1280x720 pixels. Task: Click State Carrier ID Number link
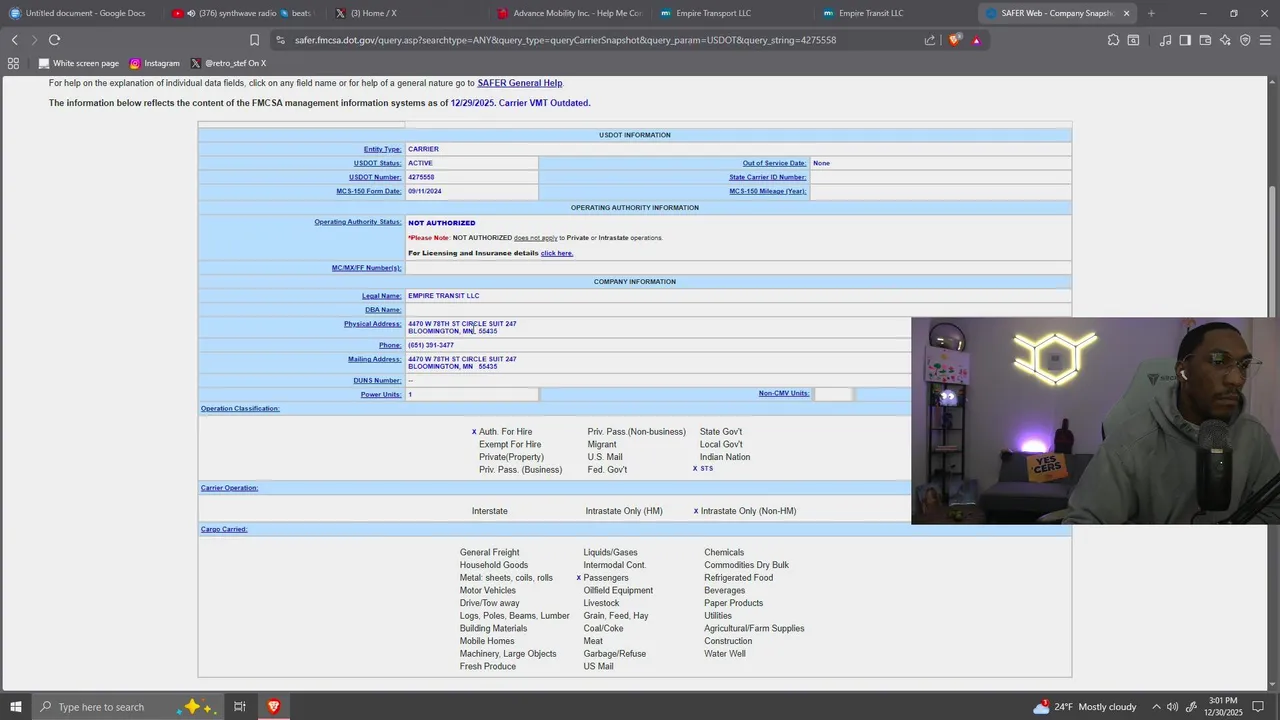(767, 177)
